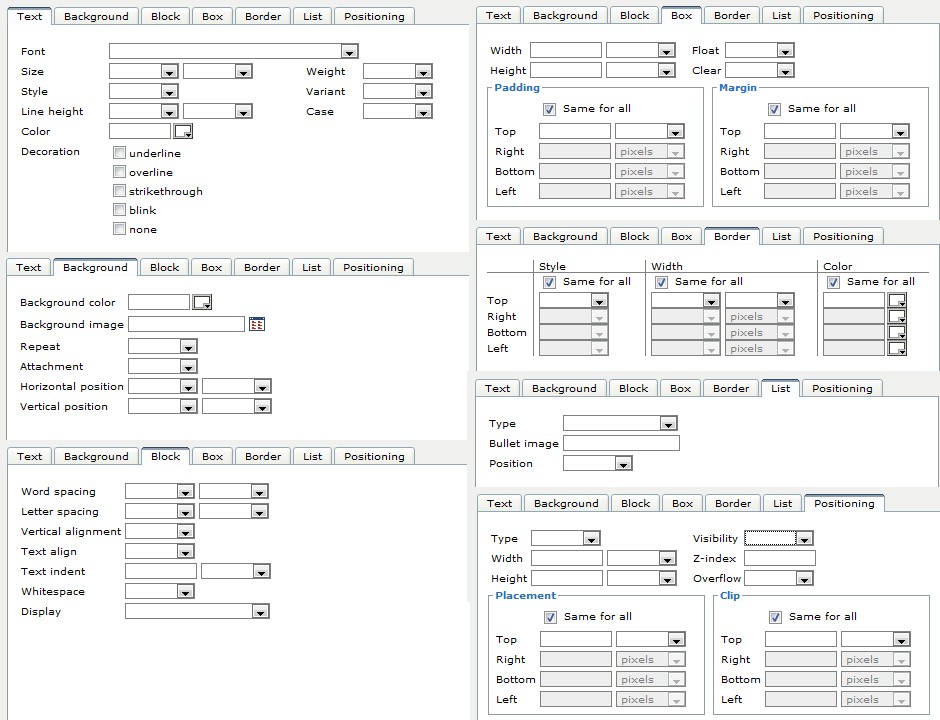Expand the Variant dropdown
The width and height of the screenshot is (940, 720).
point(397,91)
